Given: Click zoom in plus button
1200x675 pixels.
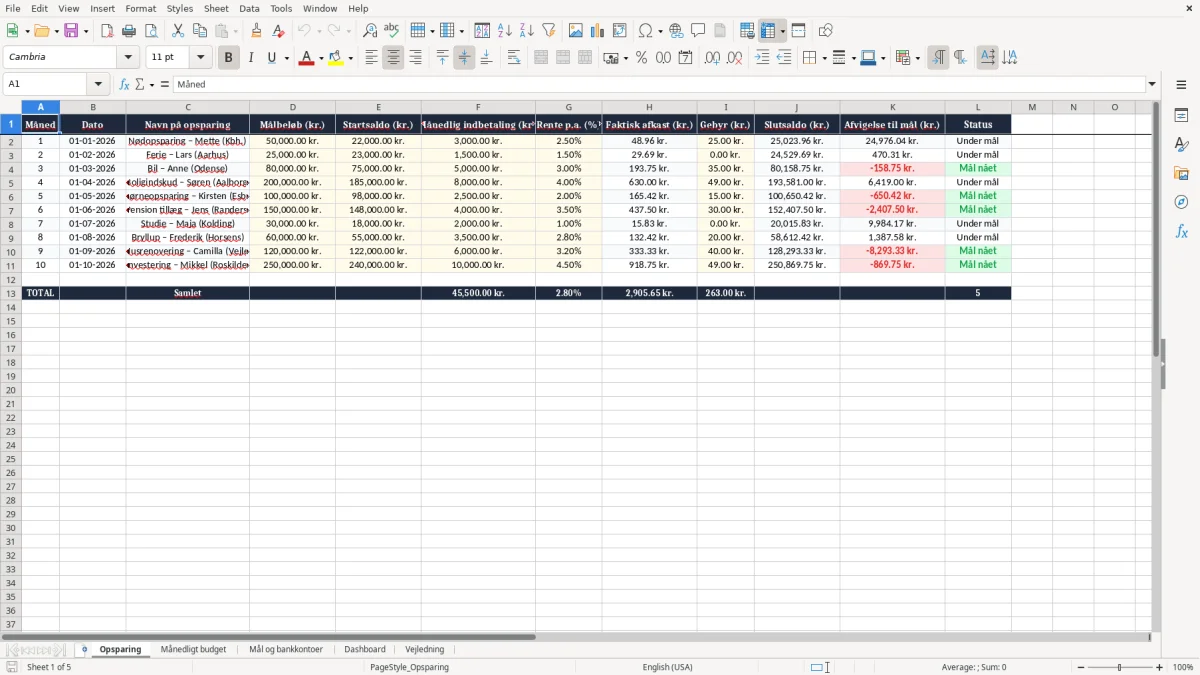Looking at the screenshot, I should 1160,667.
